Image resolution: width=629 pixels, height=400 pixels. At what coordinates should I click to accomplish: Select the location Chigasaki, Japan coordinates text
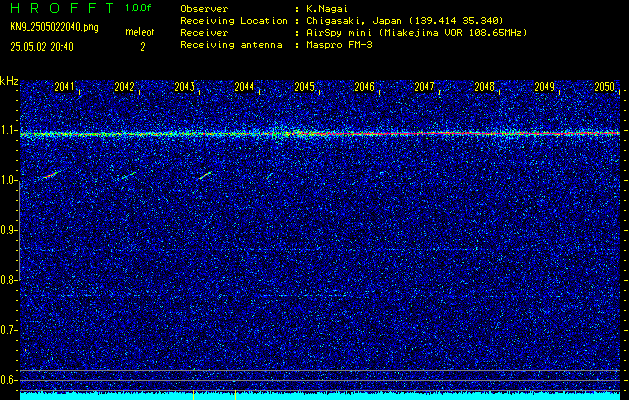click(x=404, y=21)
